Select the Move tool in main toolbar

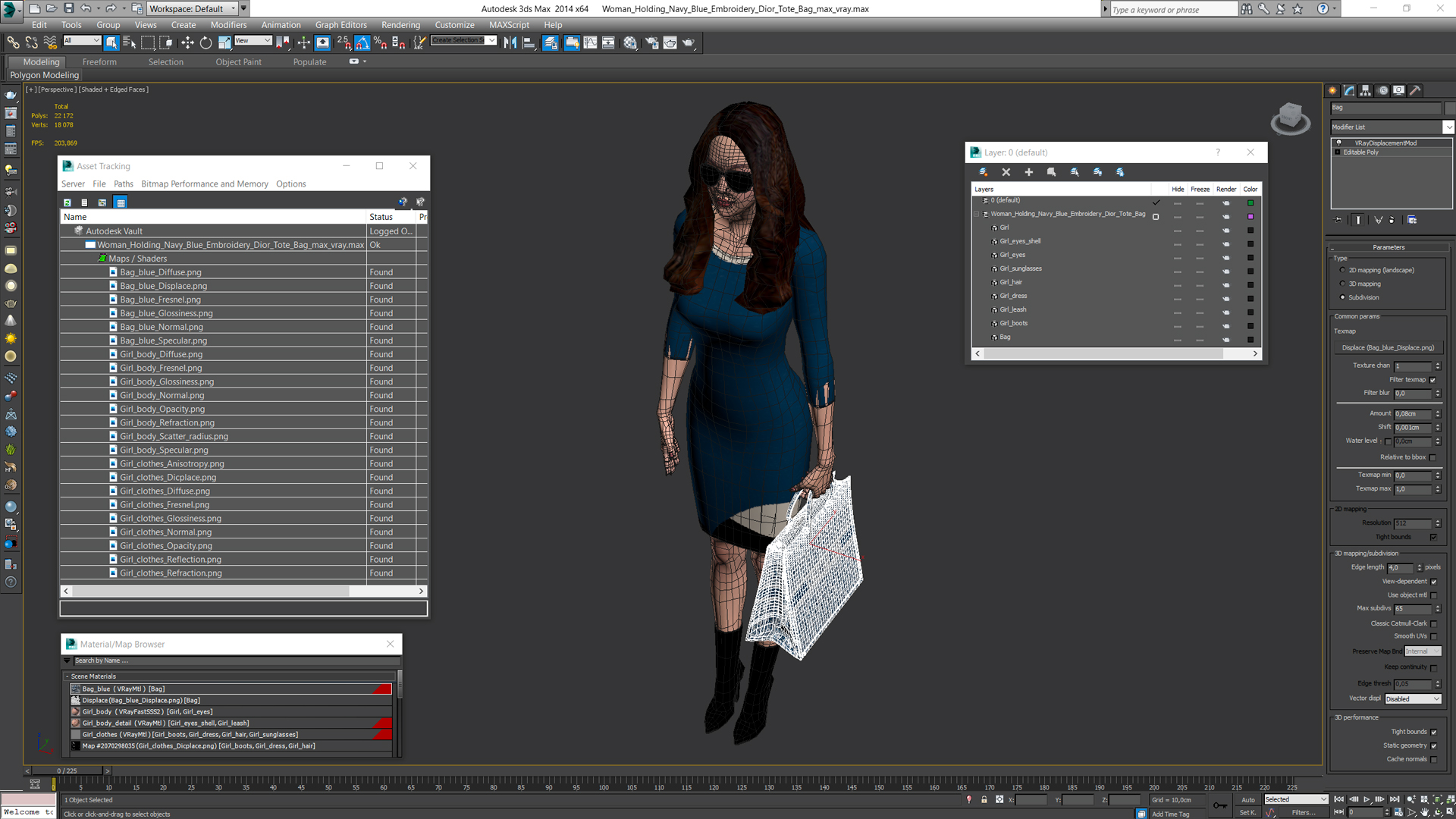(x=187, y=43)
